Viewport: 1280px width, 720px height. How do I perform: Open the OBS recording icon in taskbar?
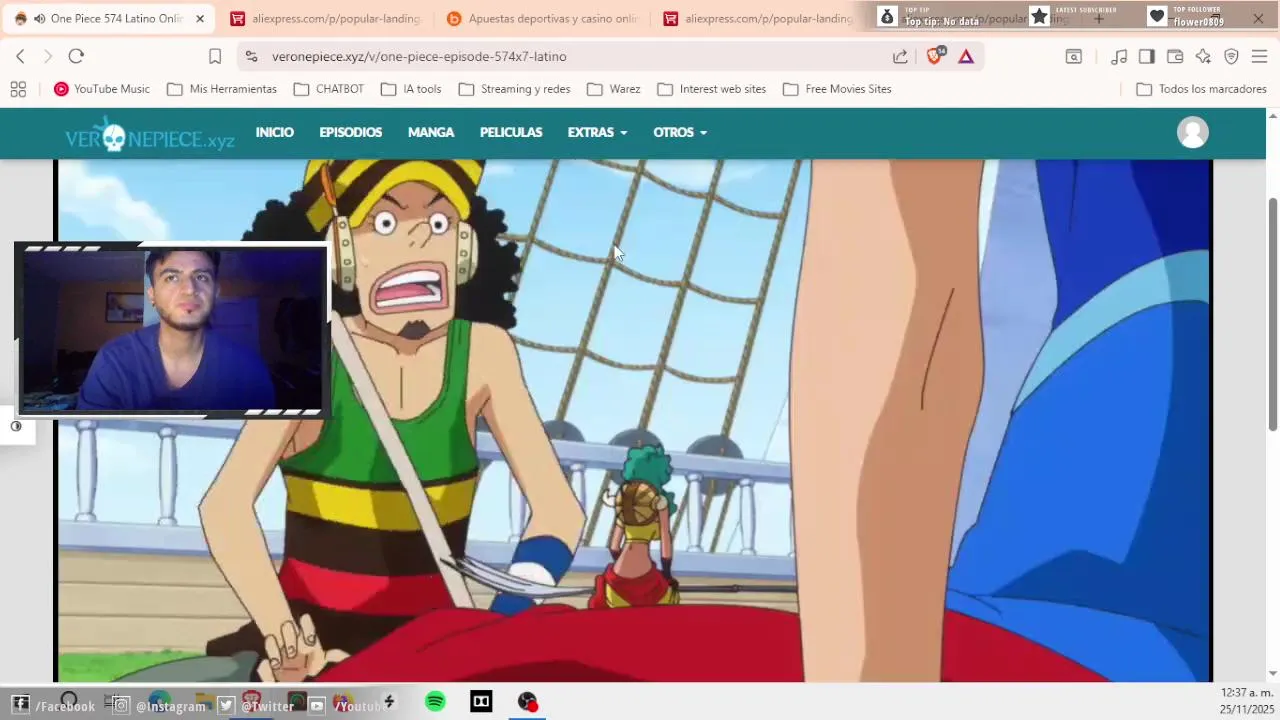click(528, 702)
